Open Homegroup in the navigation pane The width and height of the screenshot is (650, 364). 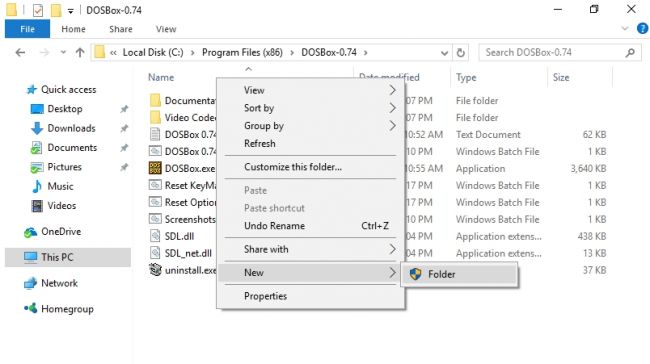[x=67, y=309]
